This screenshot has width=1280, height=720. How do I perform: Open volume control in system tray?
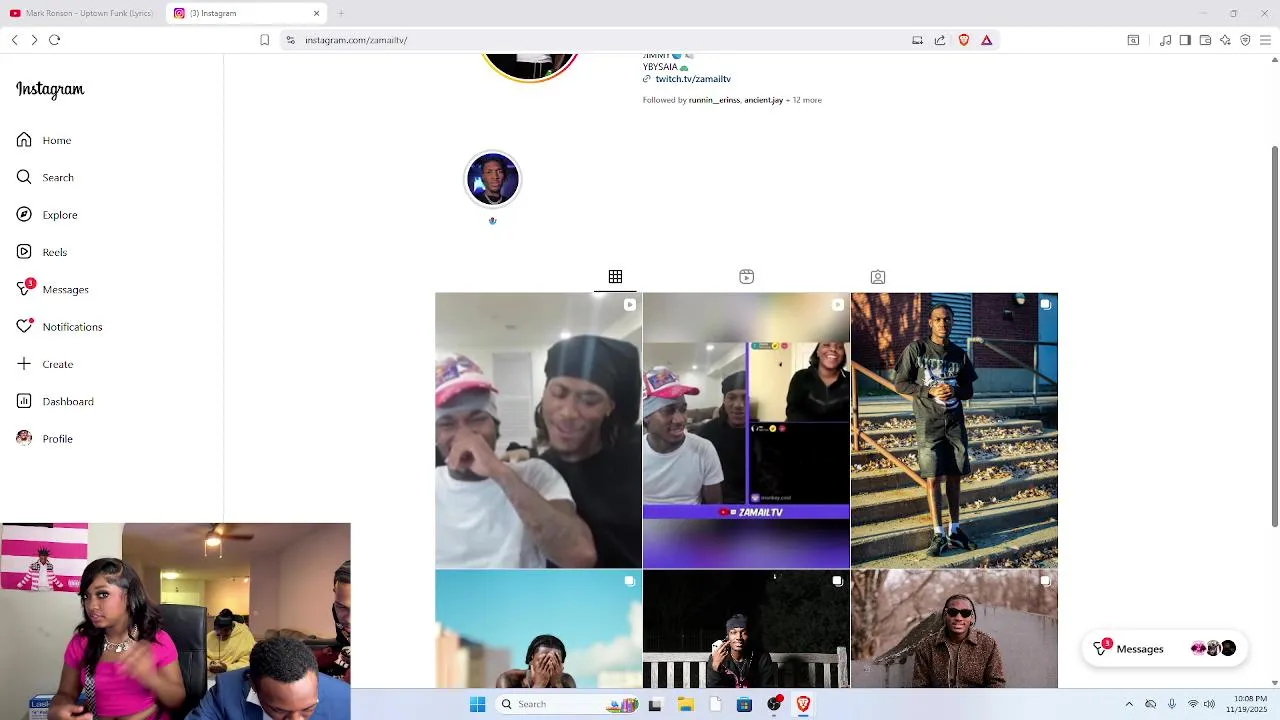[x=1209, y=704]
